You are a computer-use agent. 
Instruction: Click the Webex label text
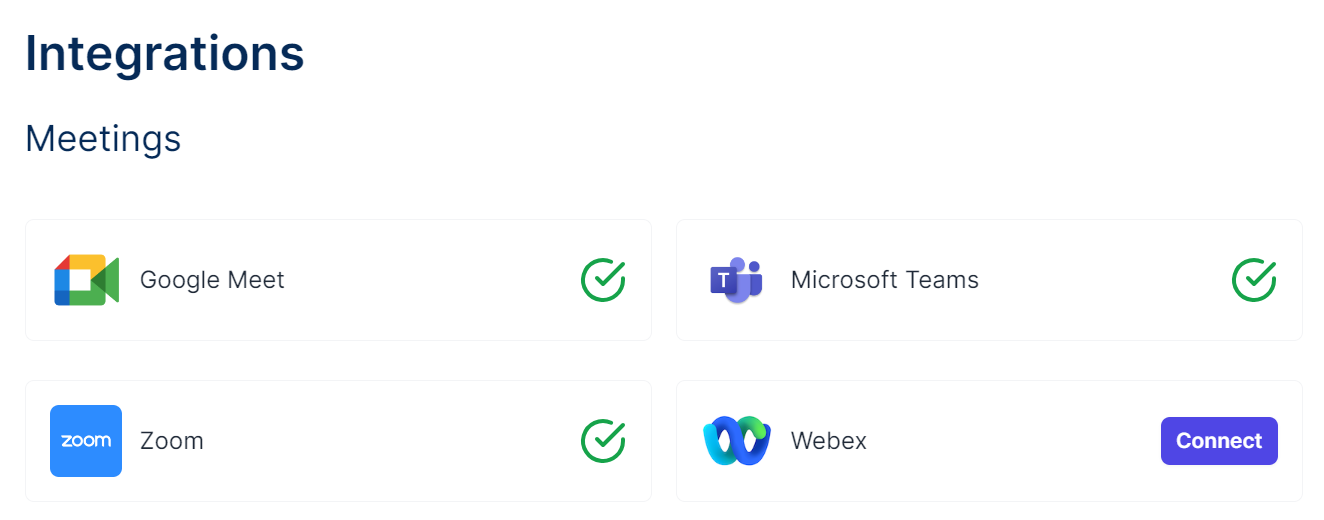tap(828, 441)
